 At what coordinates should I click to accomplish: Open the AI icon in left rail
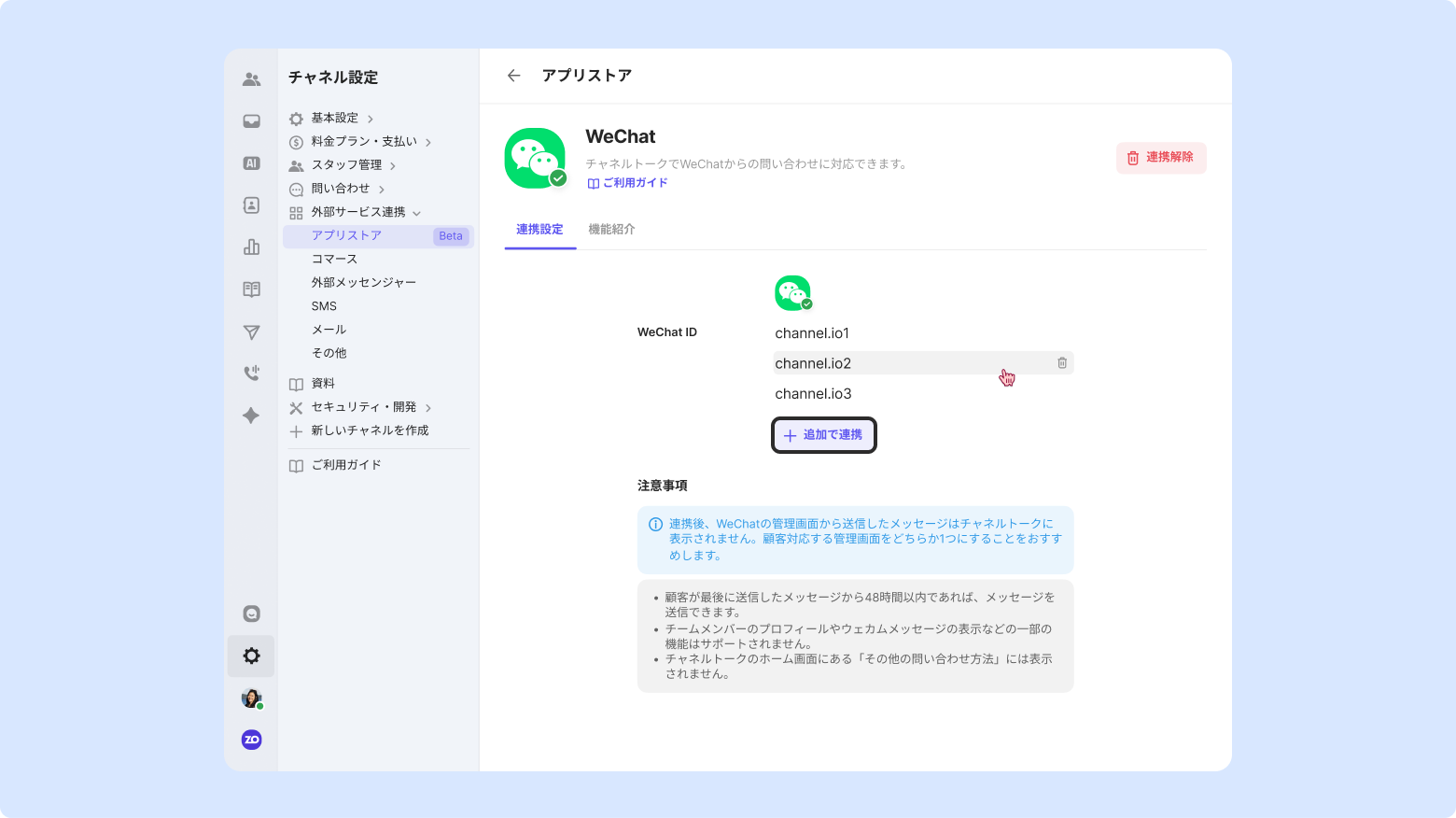(251, 163)
